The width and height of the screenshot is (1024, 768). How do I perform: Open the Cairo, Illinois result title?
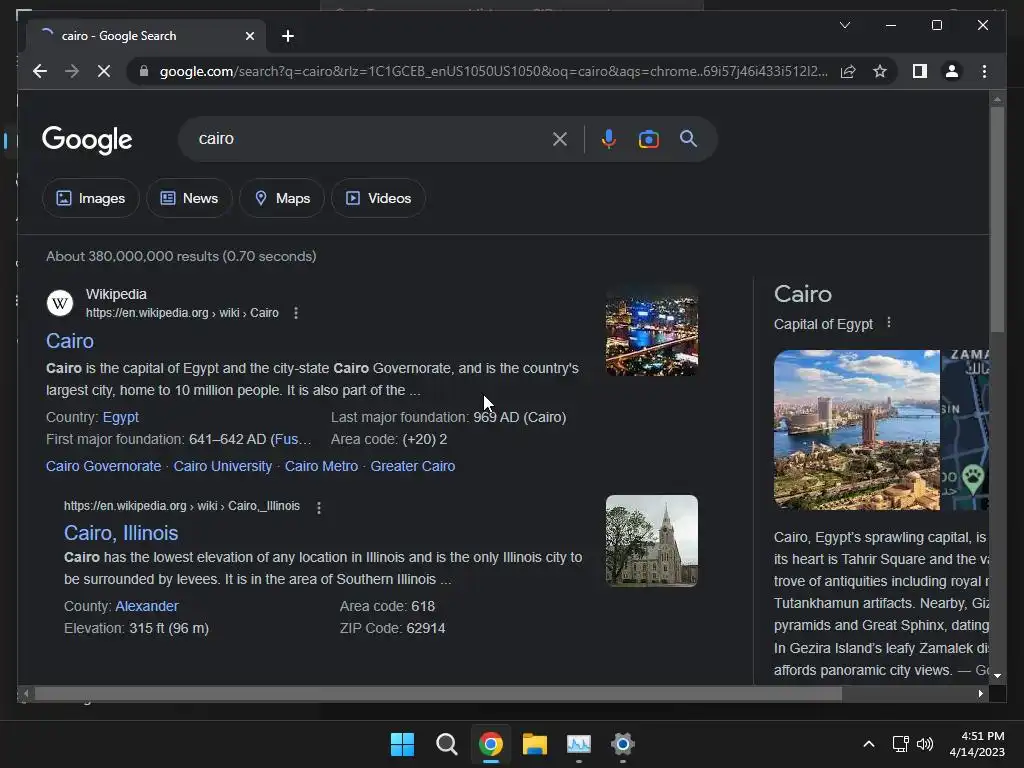pos(121,533)
